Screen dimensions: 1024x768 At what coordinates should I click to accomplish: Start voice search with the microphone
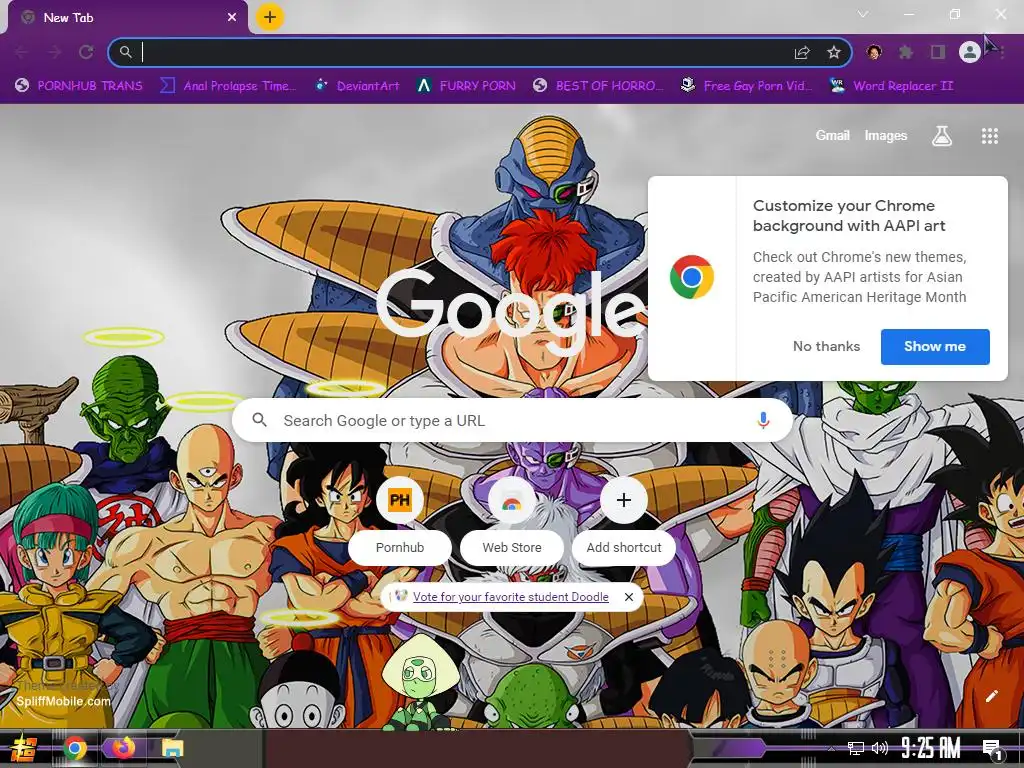pyautogui.click(x=763, y=420)
